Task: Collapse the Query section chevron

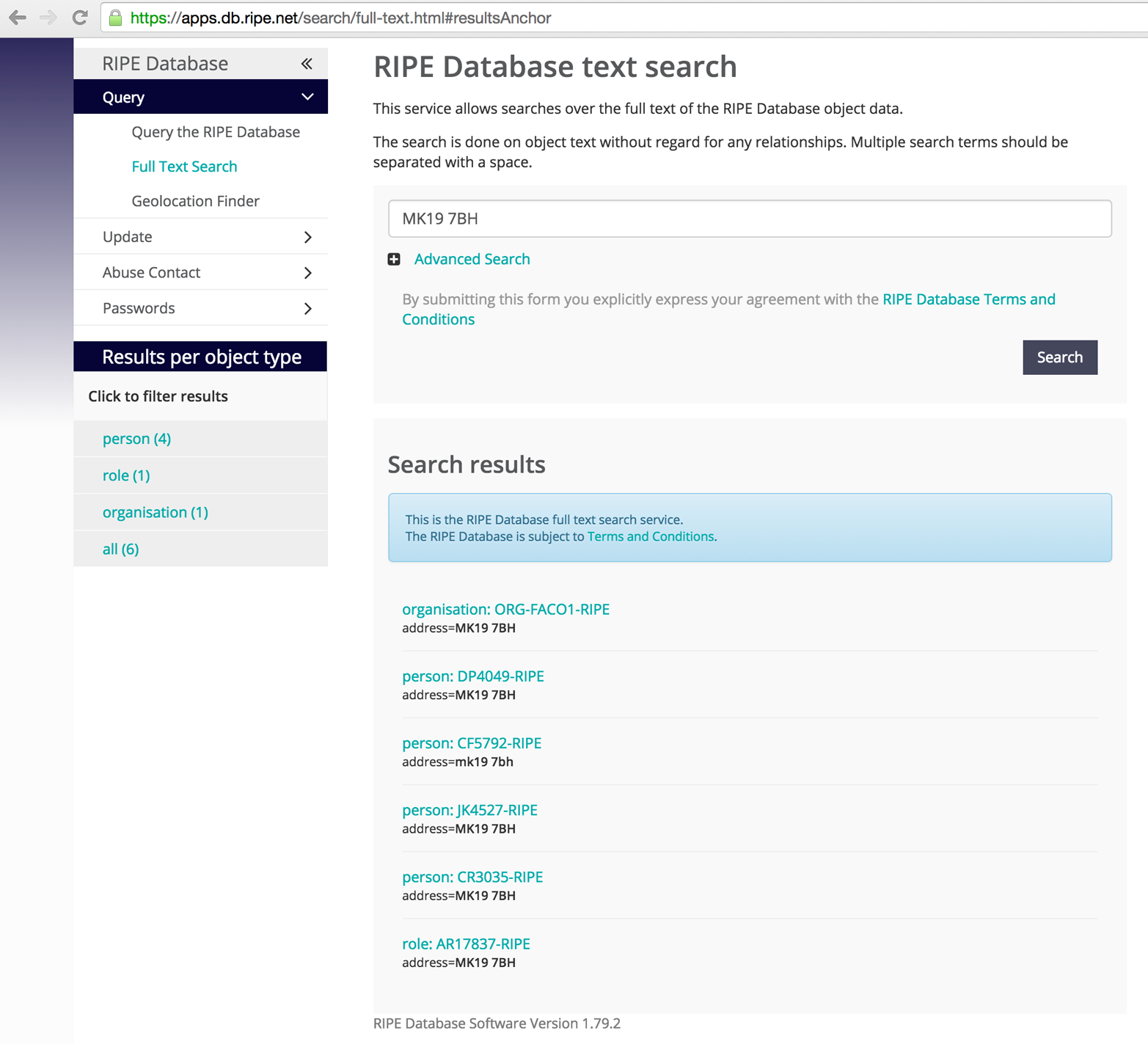Action: 307,96
